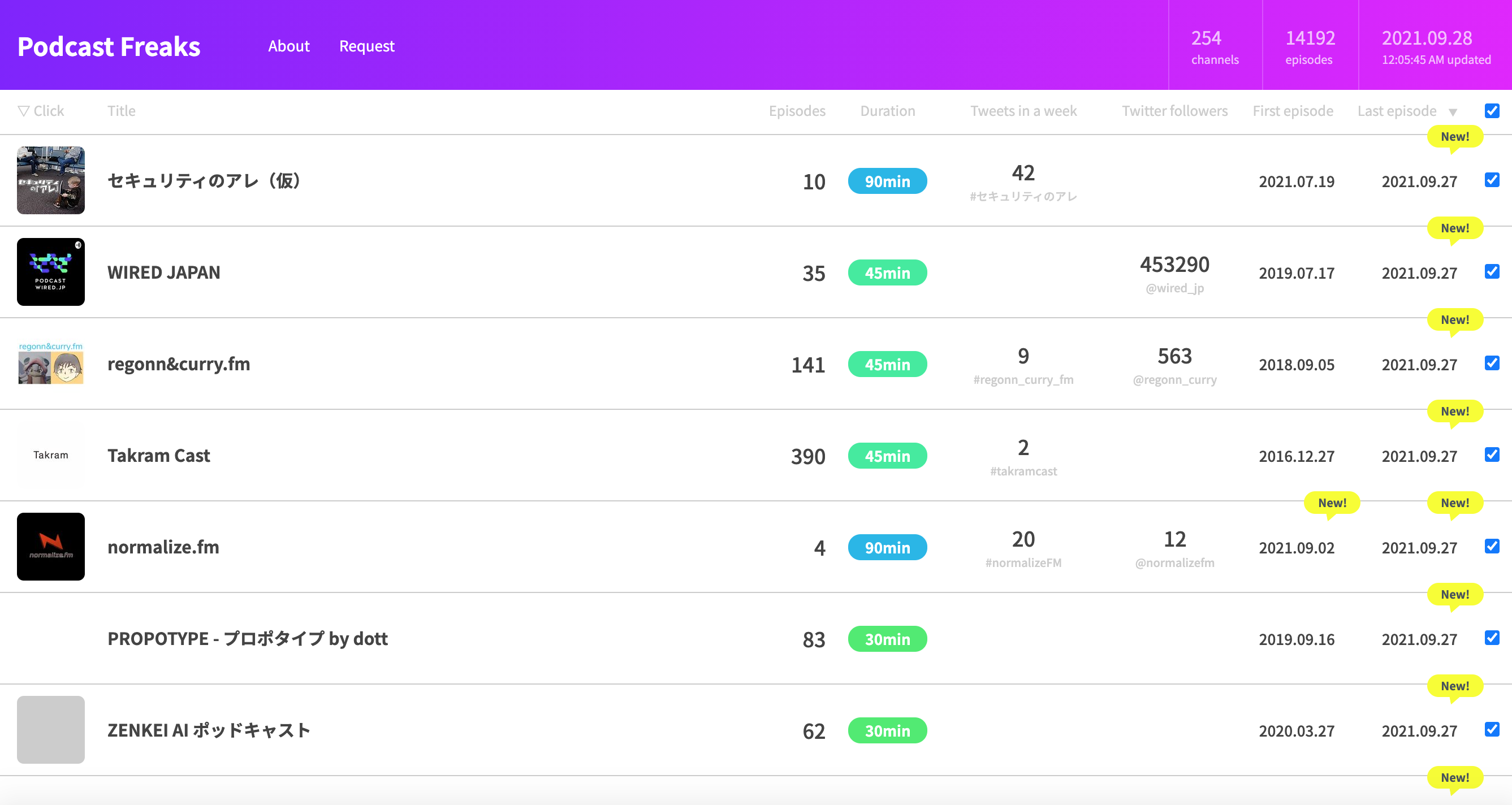Open #regonn_curry_fm hashtag link
The image size is (1512, 805).
click(x=1023, y=380)
